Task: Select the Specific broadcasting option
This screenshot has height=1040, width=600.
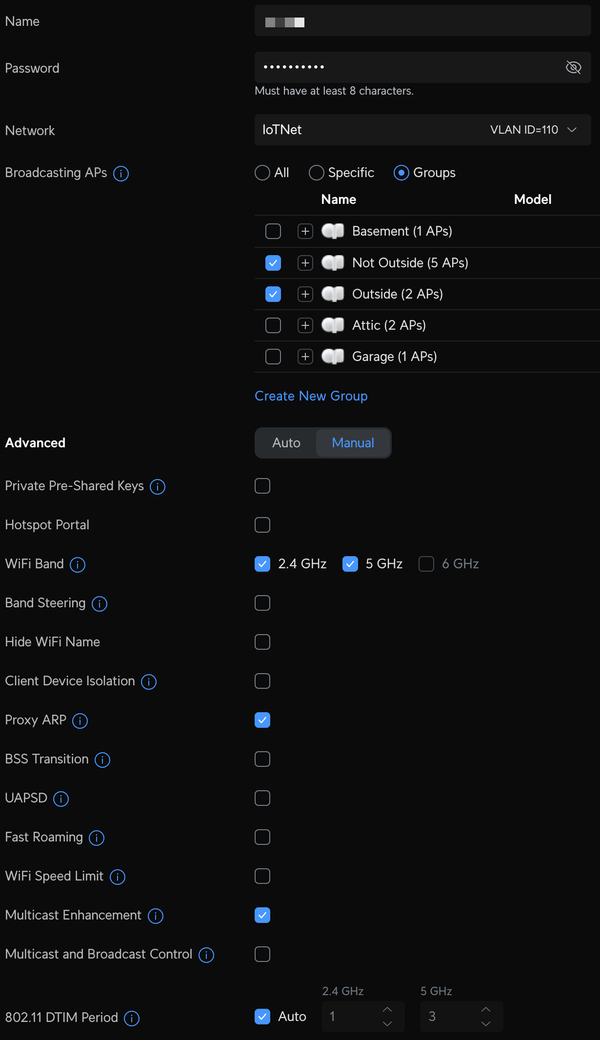Action: pos(316,172)
